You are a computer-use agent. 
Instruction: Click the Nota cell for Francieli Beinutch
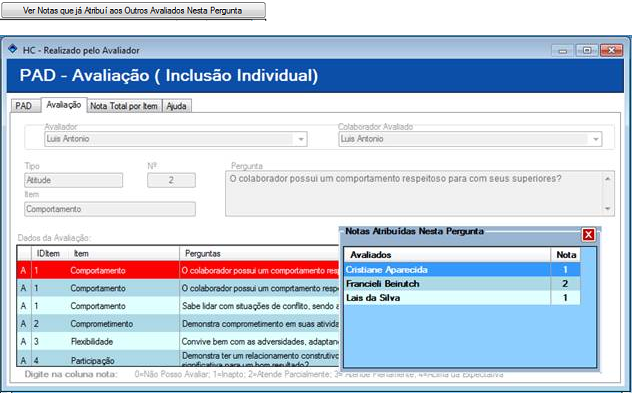pyautogui.click(x=565, y=284)
